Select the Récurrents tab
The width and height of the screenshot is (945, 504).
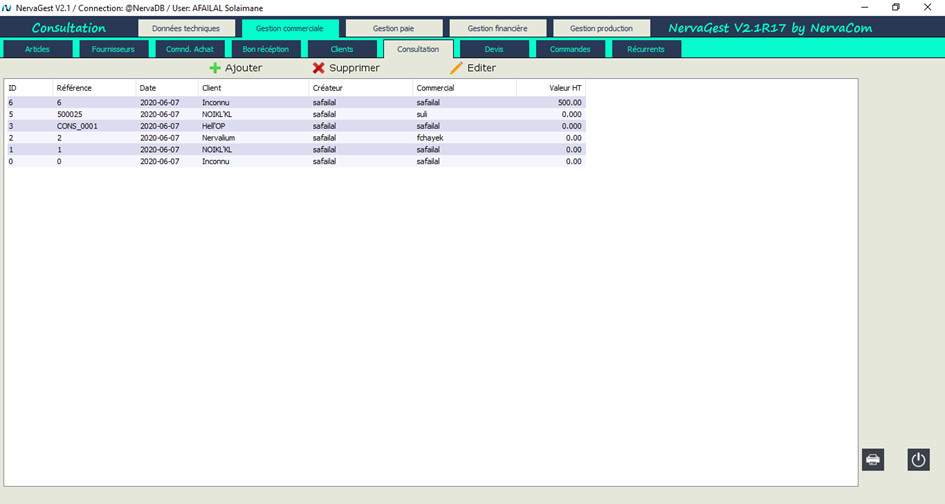tap(646, 49)
